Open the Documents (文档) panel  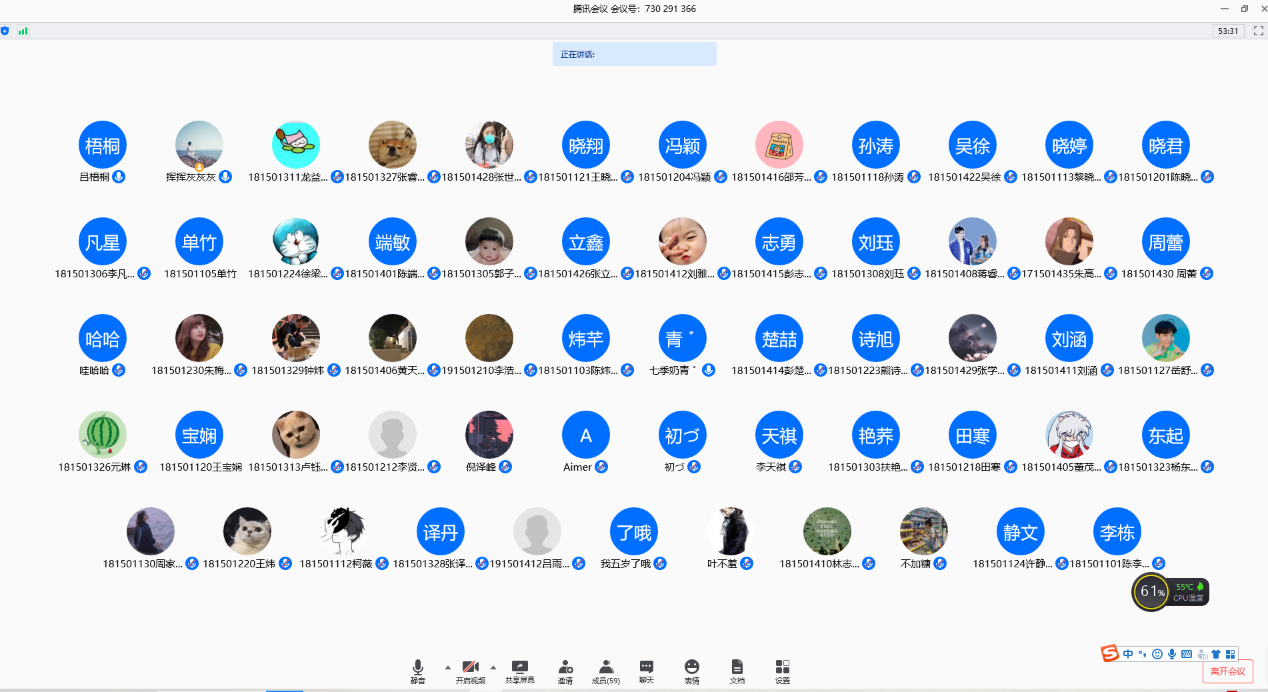[x=737, y=670]
